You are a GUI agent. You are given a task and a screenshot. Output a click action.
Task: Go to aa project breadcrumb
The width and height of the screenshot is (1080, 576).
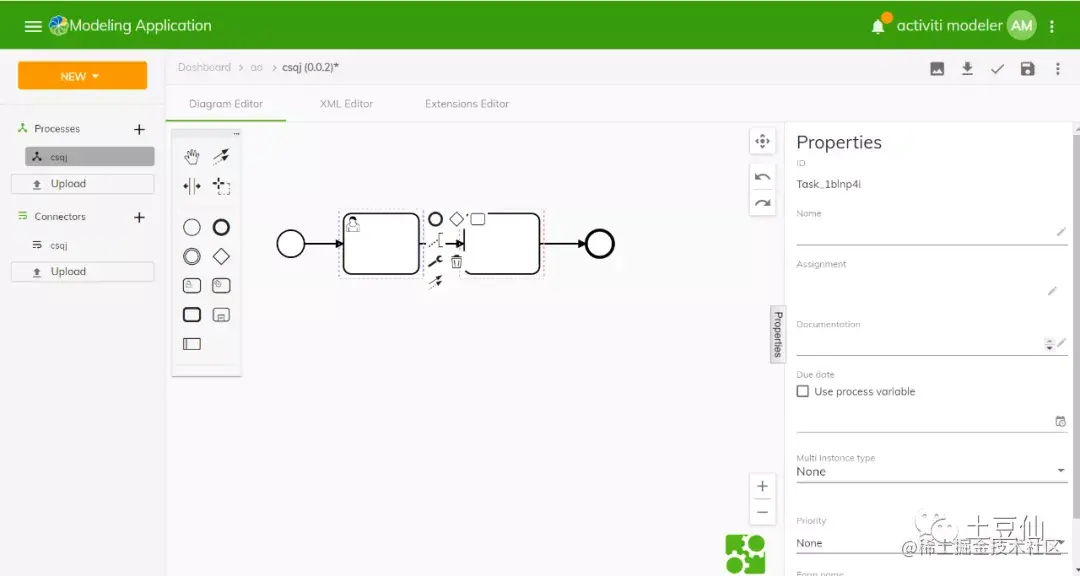[256, 68]
